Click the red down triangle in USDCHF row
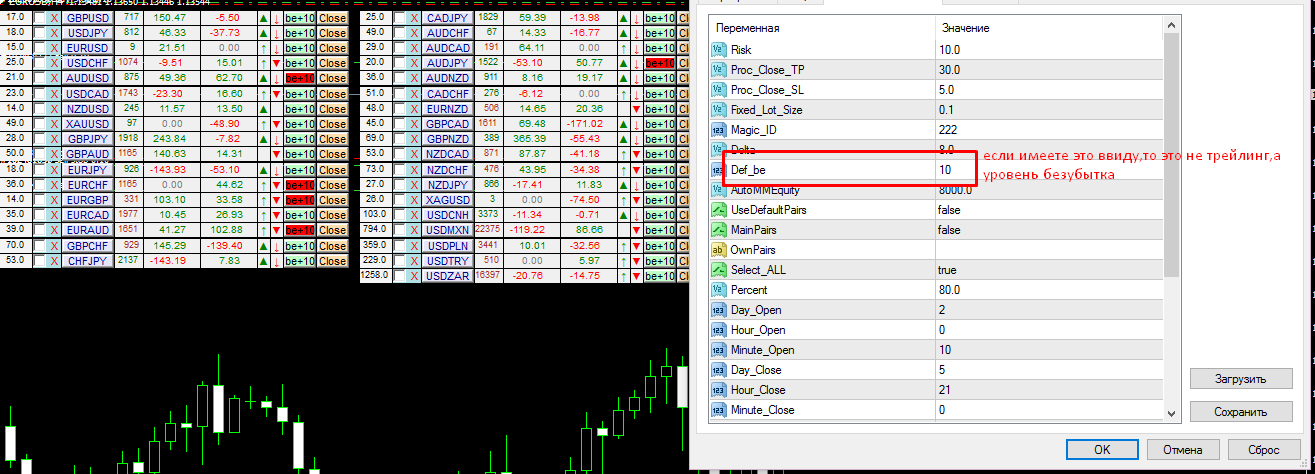 point(276,63)
